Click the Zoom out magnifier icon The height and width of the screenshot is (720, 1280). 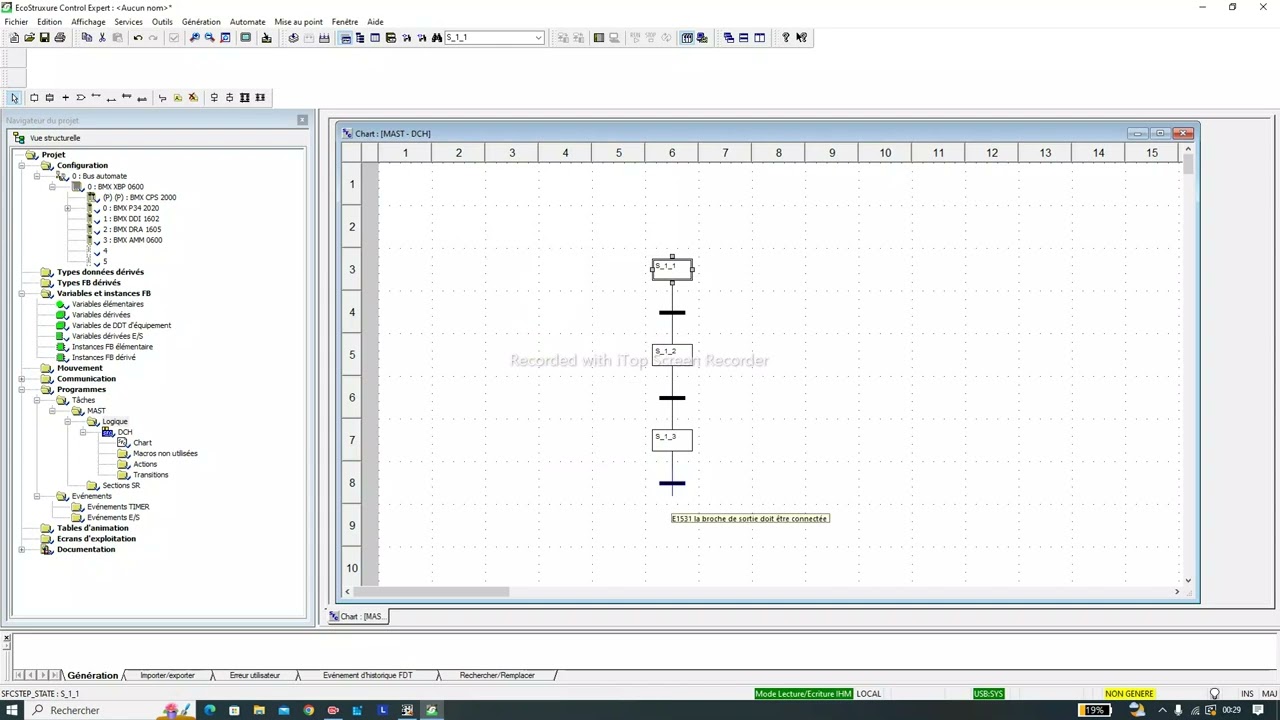click(209, 38)
